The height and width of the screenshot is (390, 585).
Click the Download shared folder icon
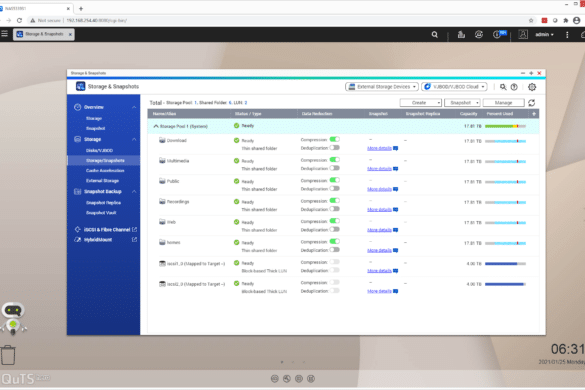pos(162,140)
